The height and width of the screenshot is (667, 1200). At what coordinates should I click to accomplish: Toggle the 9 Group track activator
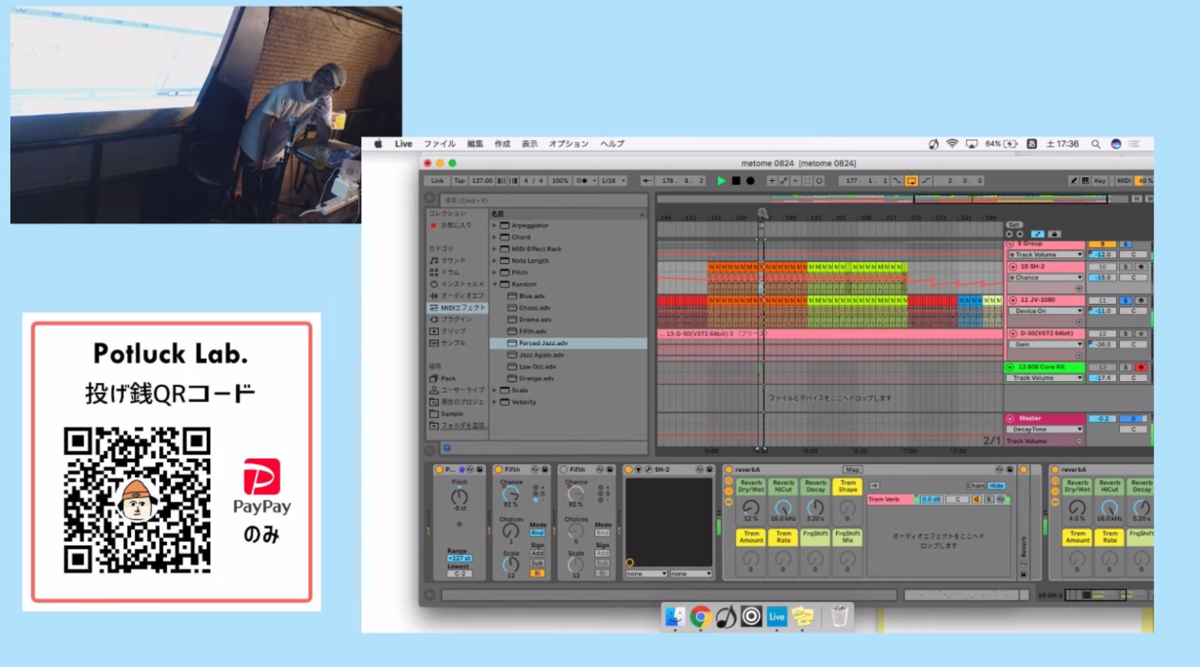[1102, 244]
